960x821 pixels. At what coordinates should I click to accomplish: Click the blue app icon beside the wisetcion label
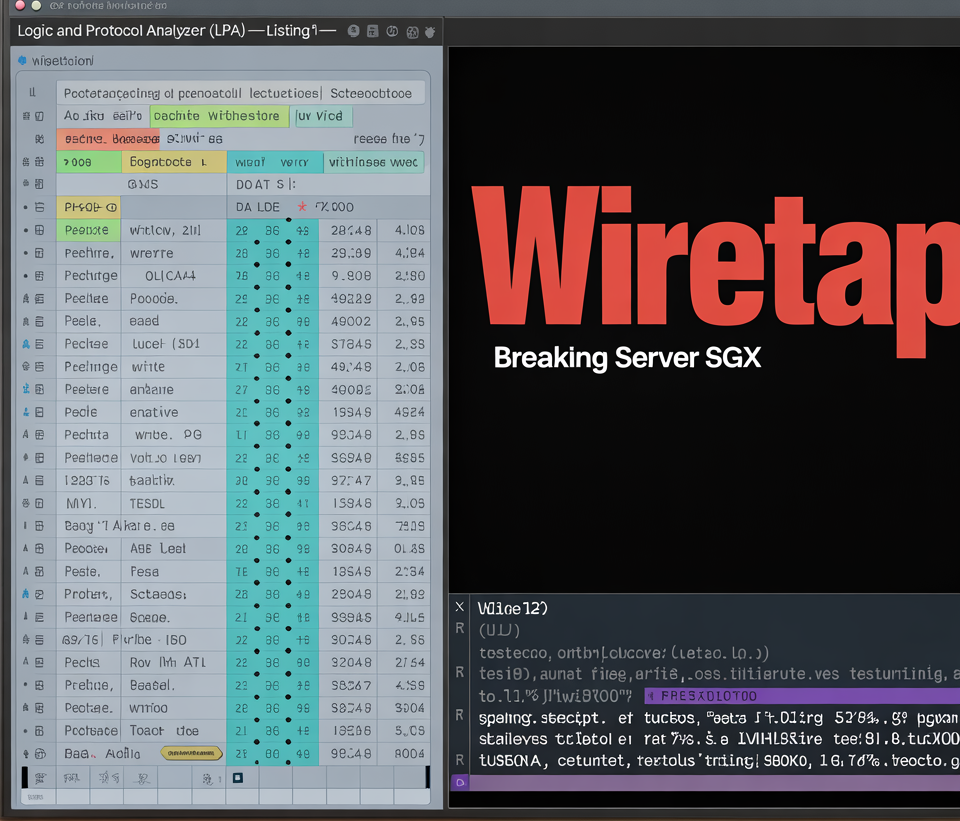[21, 60]
